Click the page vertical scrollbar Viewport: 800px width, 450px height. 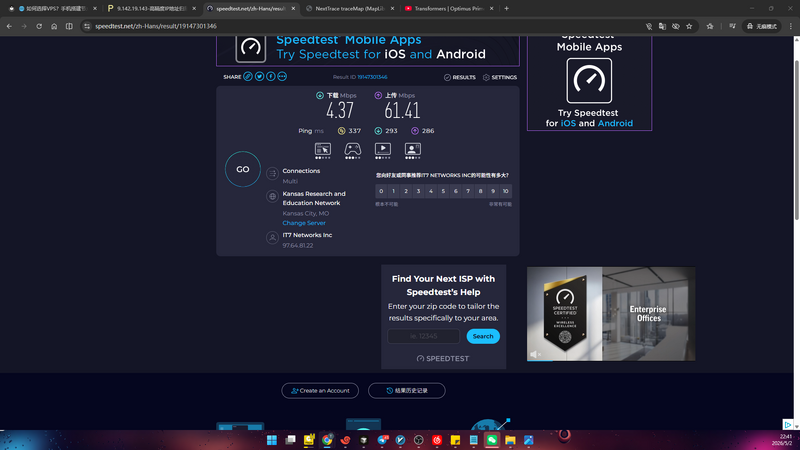tap(796, 140)
